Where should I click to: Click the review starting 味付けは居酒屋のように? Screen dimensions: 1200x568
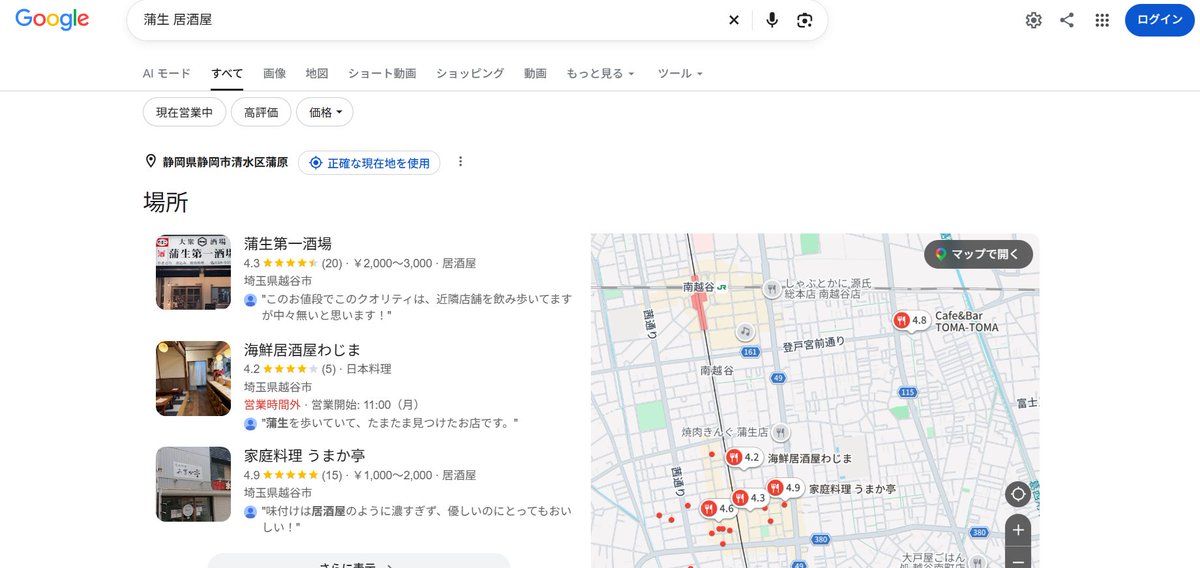click(x=416, y=518)
